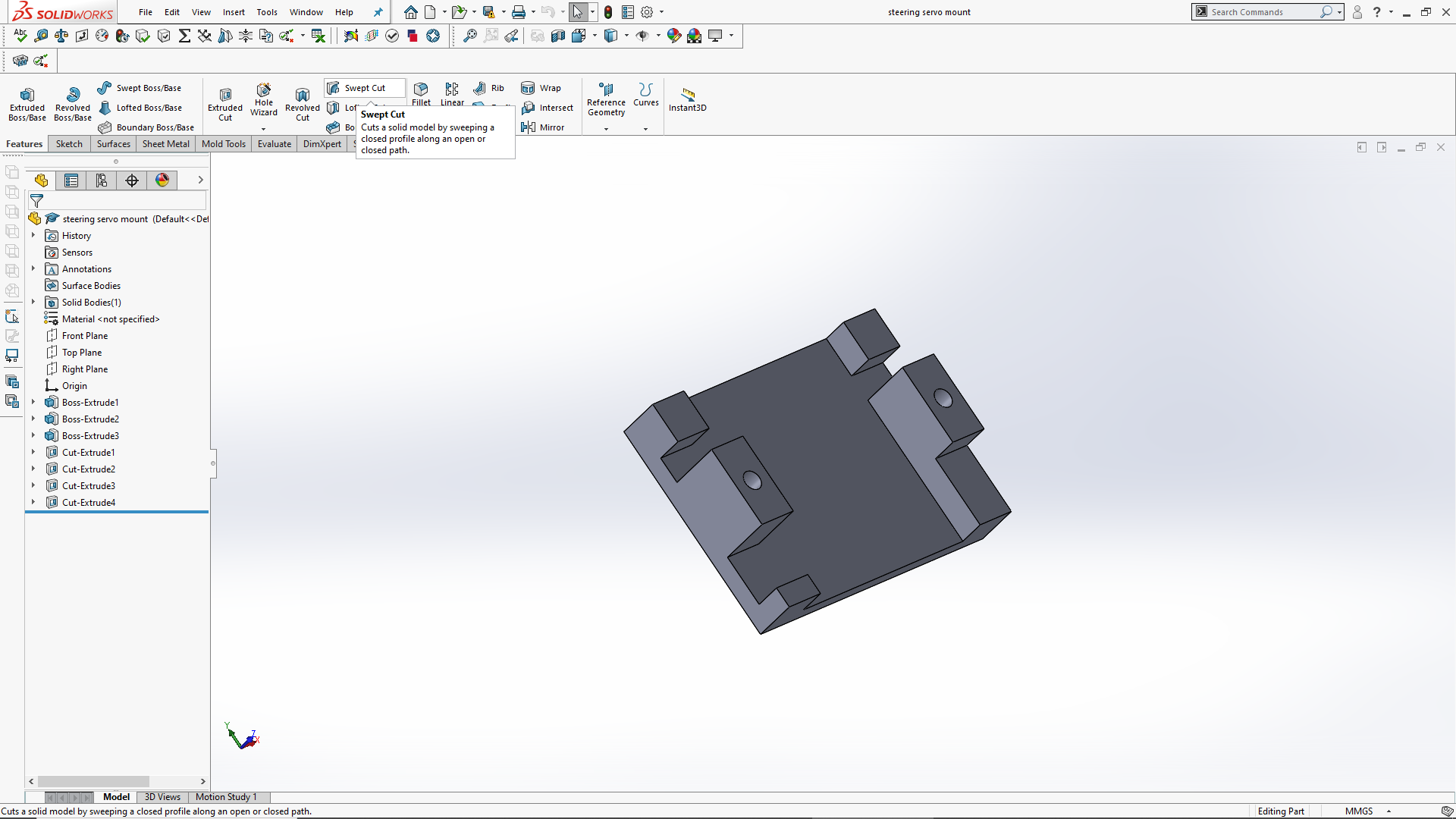The width and height of the screenshot is (1456, 819).
Task: Open the Motion Study 1 tab
Action: pos(226,797)
